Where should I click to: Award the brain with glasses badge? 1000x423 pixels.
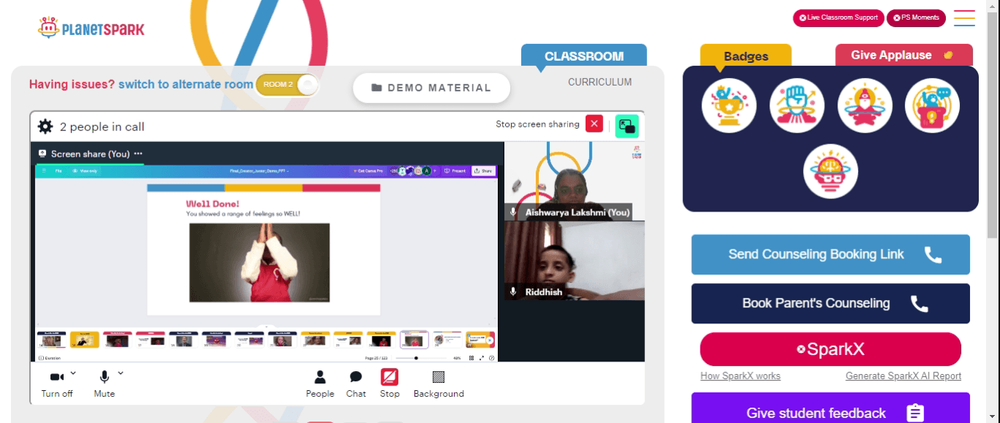click(x=830, y=171)
